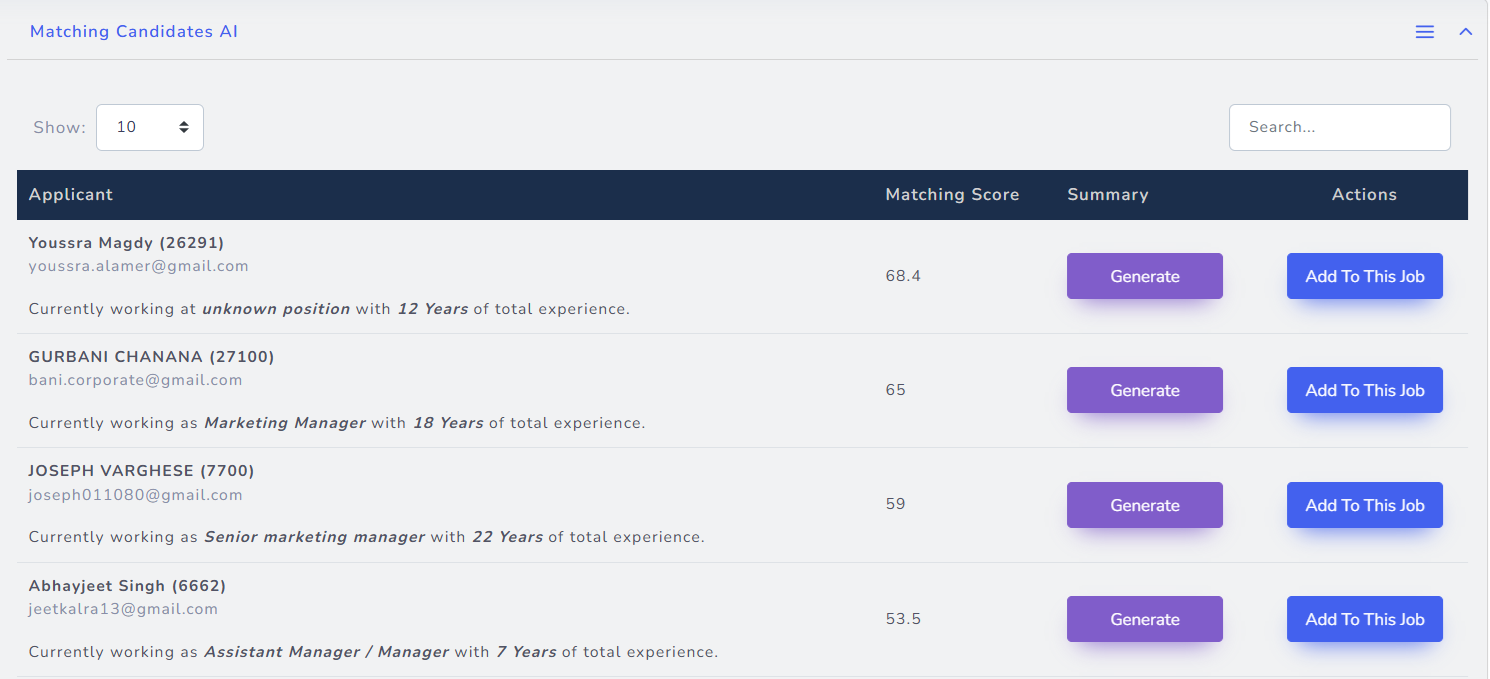Screen dimensions: 1490x679
Task: Open JOSEPH VARGHESE (7700) applicant name
Action: click(x=141, y=471)
